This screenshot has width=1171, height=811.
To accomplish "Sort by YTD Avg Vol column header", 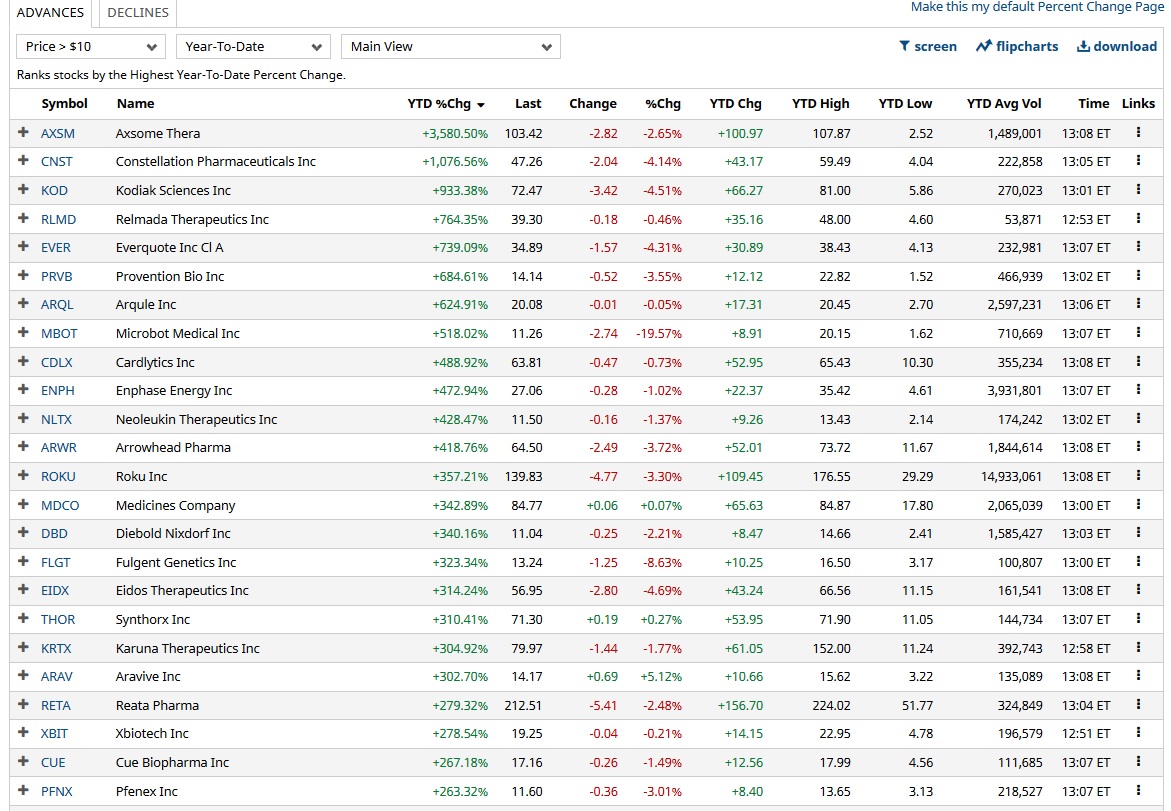I will (1004, 104).
